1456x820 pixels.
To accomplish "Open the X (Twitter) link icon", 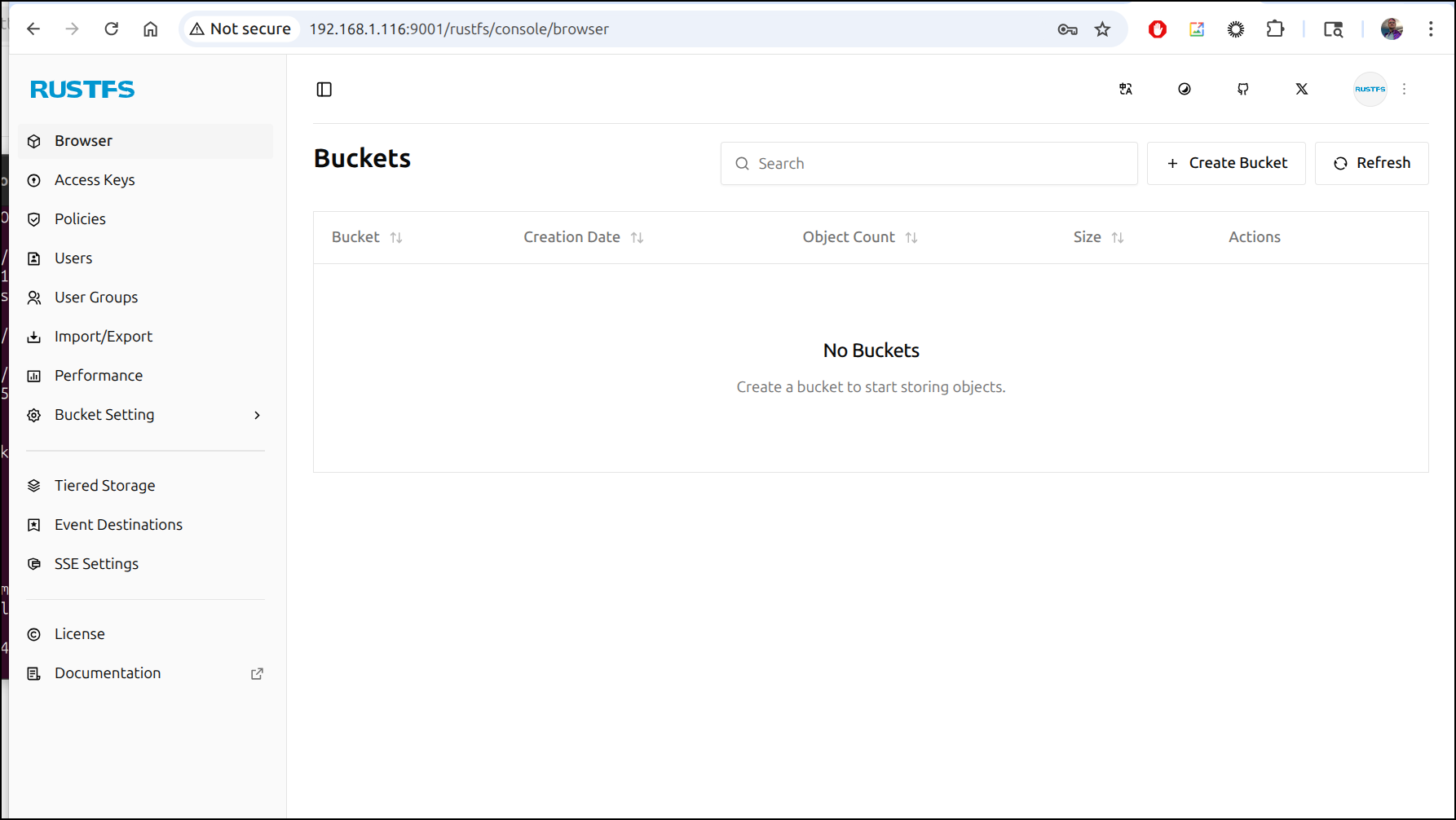I will (1301, 90).
